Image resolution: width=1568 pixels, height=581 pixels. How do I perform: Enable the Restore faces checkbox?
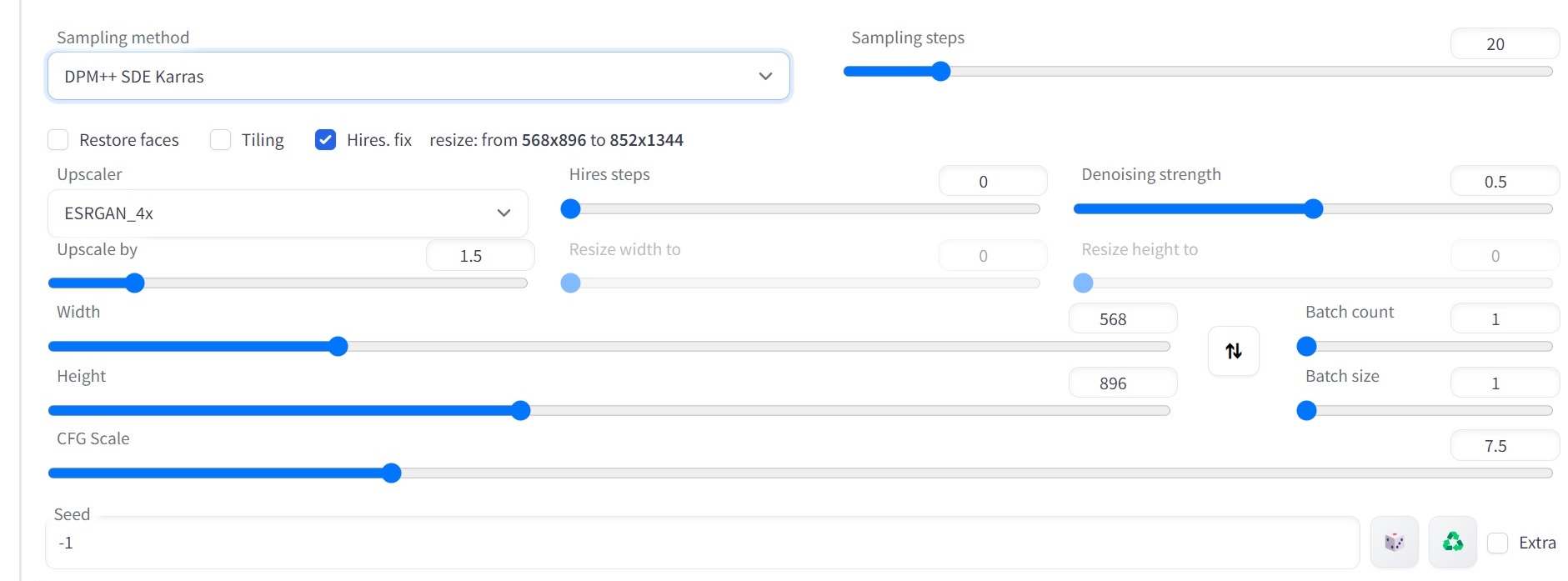[x=58, y=140]
